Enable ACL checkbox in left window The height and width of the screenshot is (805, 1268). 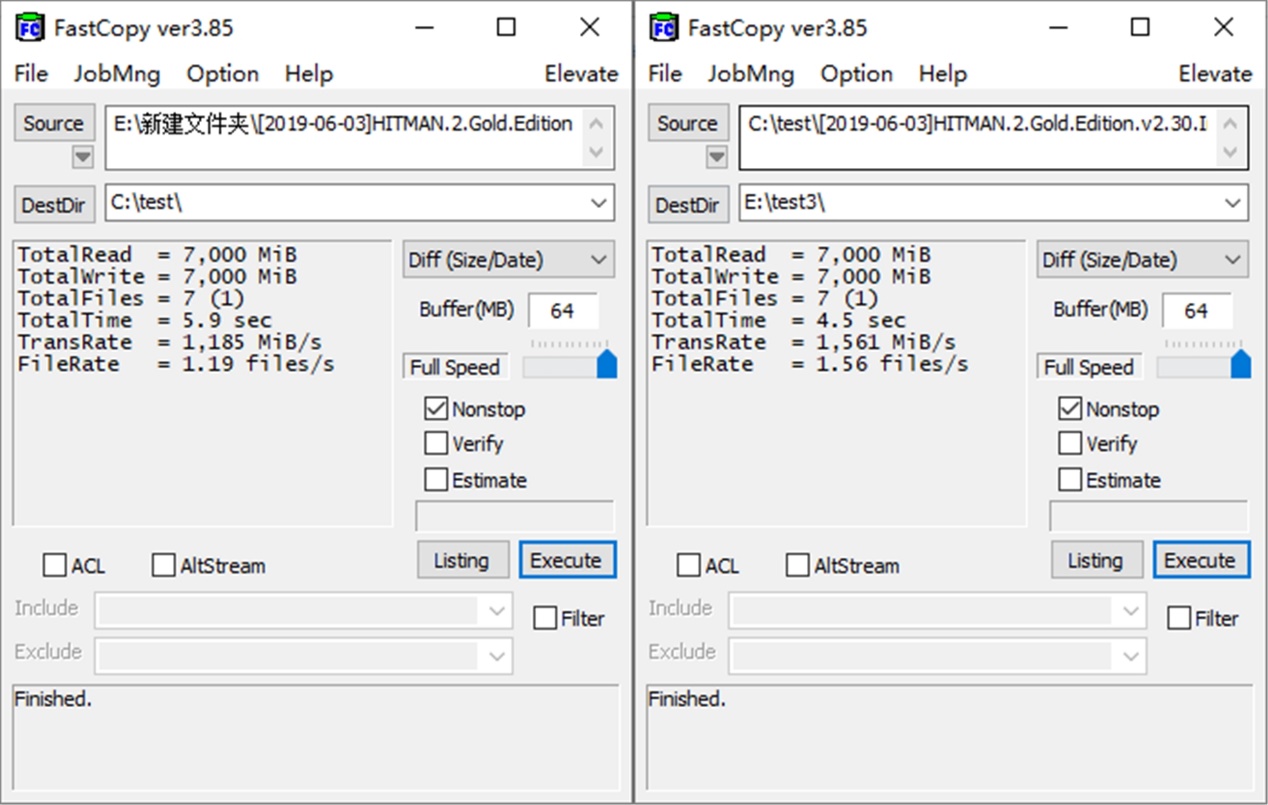tap(55, 565)
